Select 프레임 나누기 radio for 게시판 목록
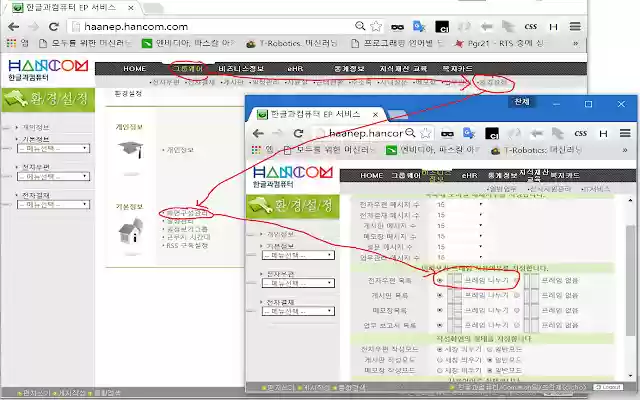 [440, 296]
